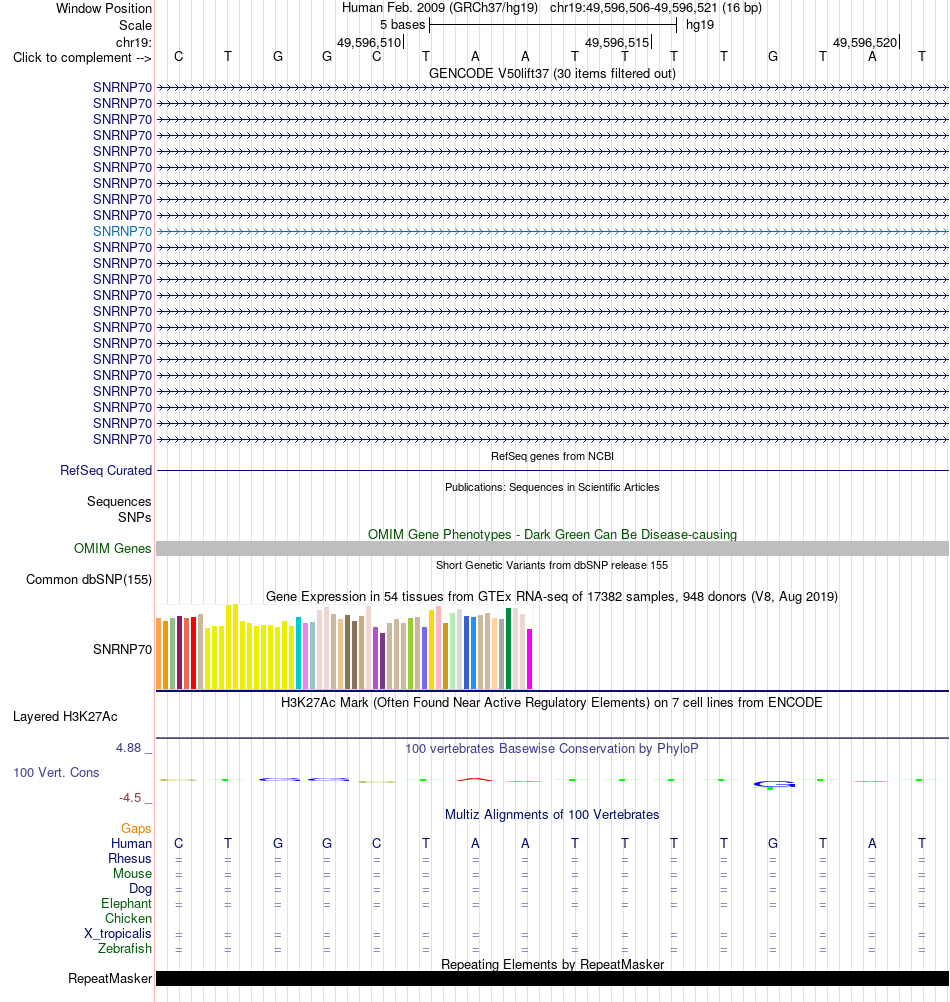Click the 'Layered H3K27Ac' label
The width and height of the screenshot is (950, 1002).
click(x=65, y=716)
